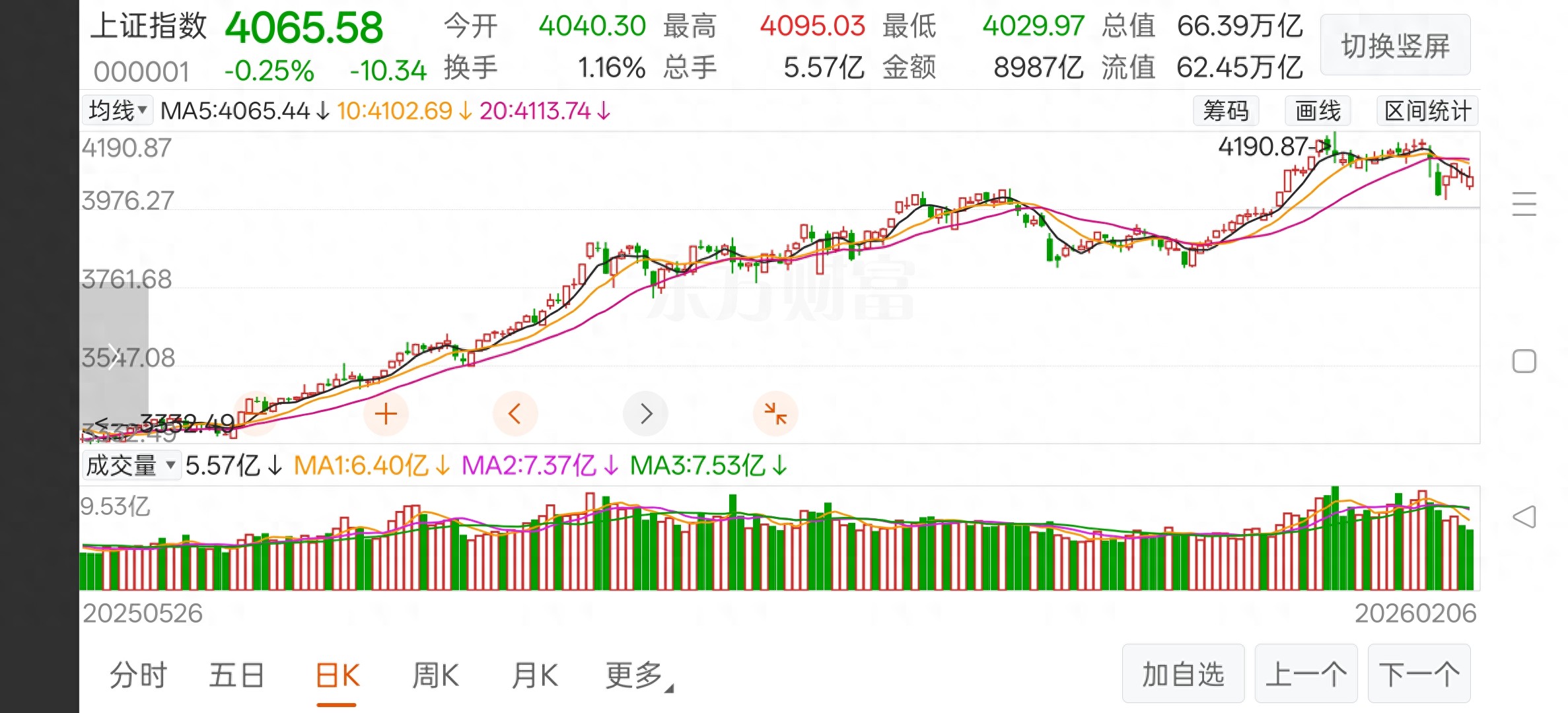Select the 筹码 chip distribution tool
Viewport: 1568px width, 713px height.
[x=1226, y=111]
